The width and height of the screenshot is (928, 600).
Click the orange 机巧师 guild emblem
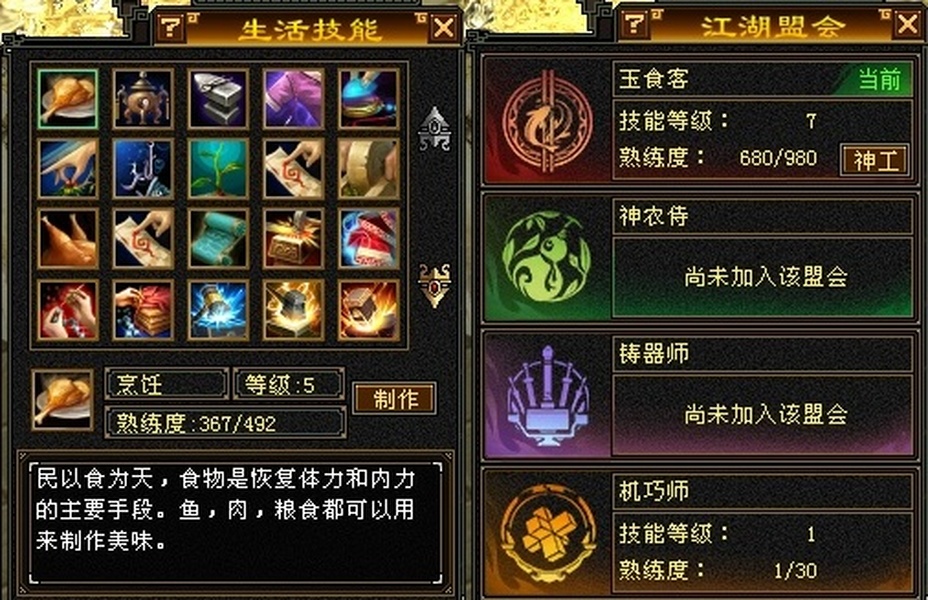point(547,533)
